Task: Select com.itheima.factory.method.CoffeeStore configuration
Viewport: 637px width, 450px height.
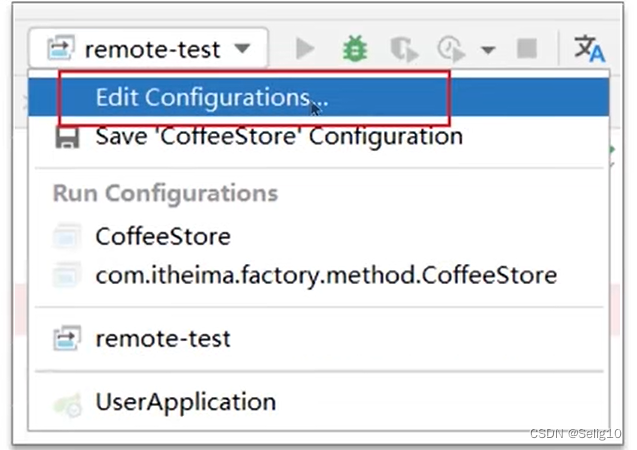Action: pyautogui.click(x=318, y=275)
